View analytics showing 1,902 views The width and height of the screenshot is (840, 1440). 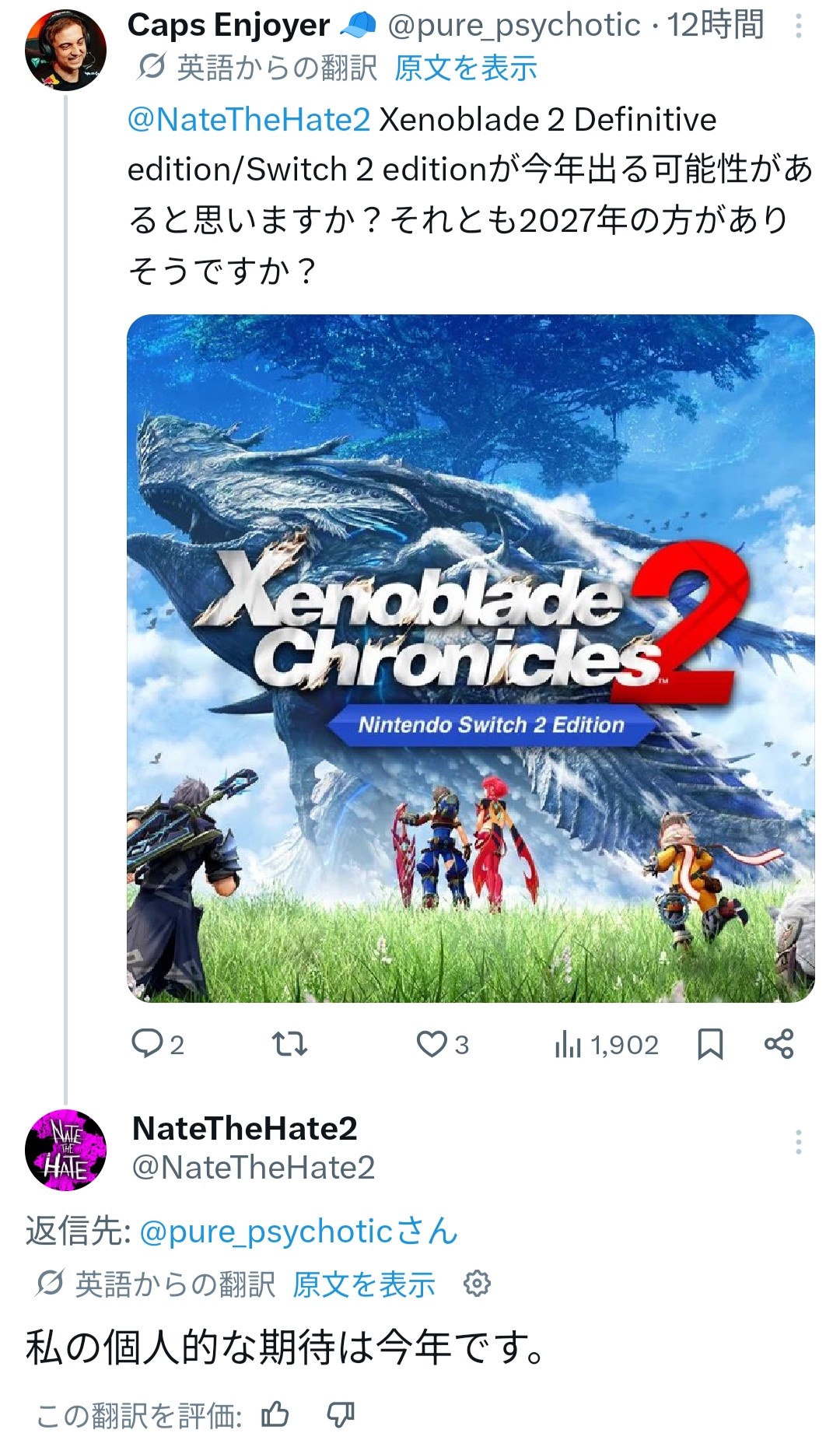pos(607,1045)
